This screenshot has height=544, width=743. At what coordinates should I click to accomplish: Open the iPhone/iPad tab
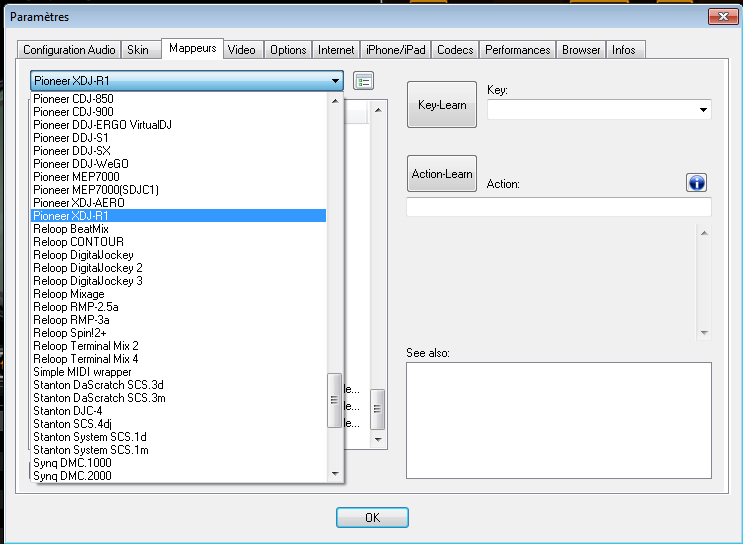[x=396, y=50]
